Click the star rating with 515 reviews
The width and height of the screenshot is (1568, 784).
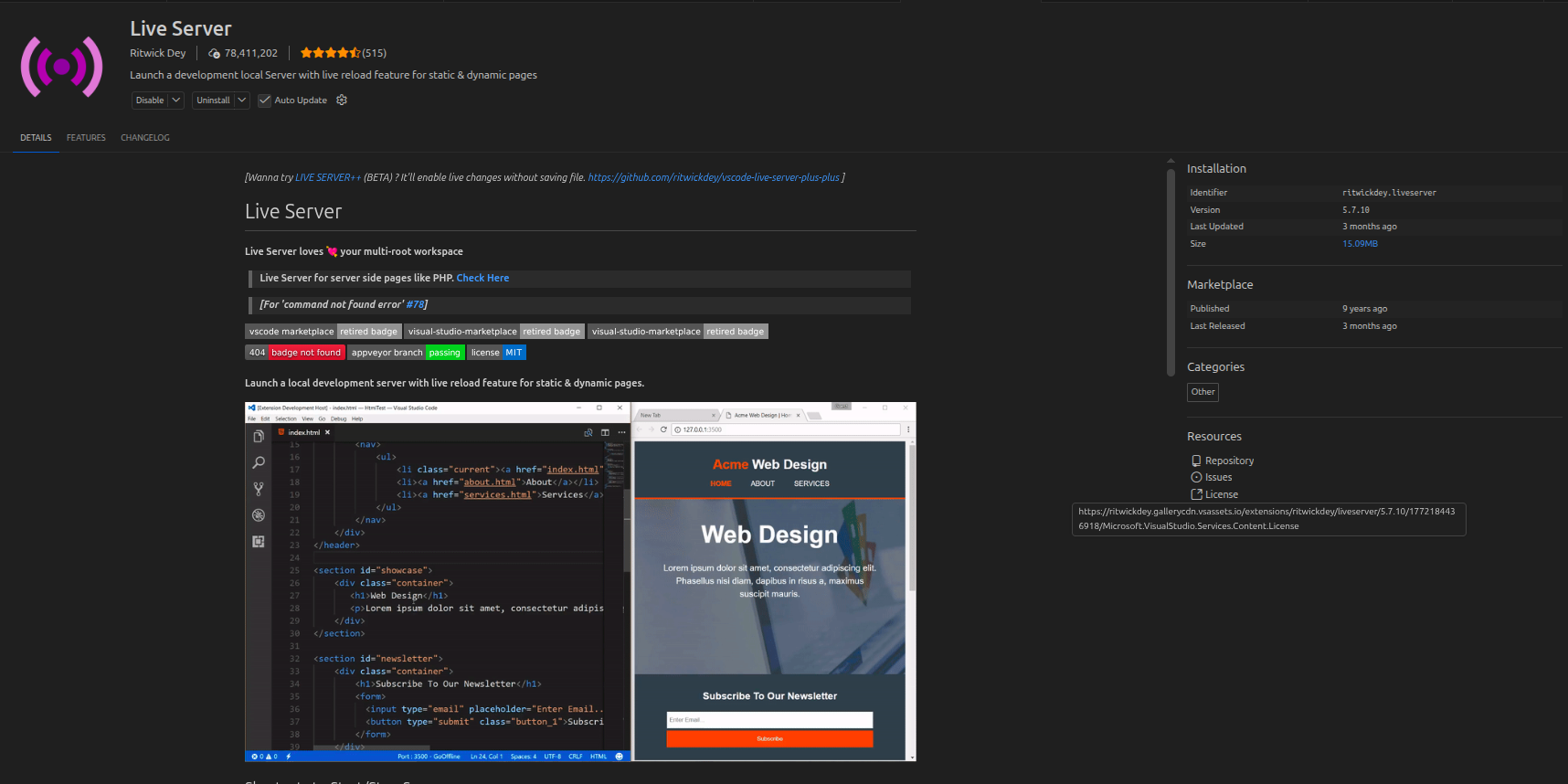343,53
